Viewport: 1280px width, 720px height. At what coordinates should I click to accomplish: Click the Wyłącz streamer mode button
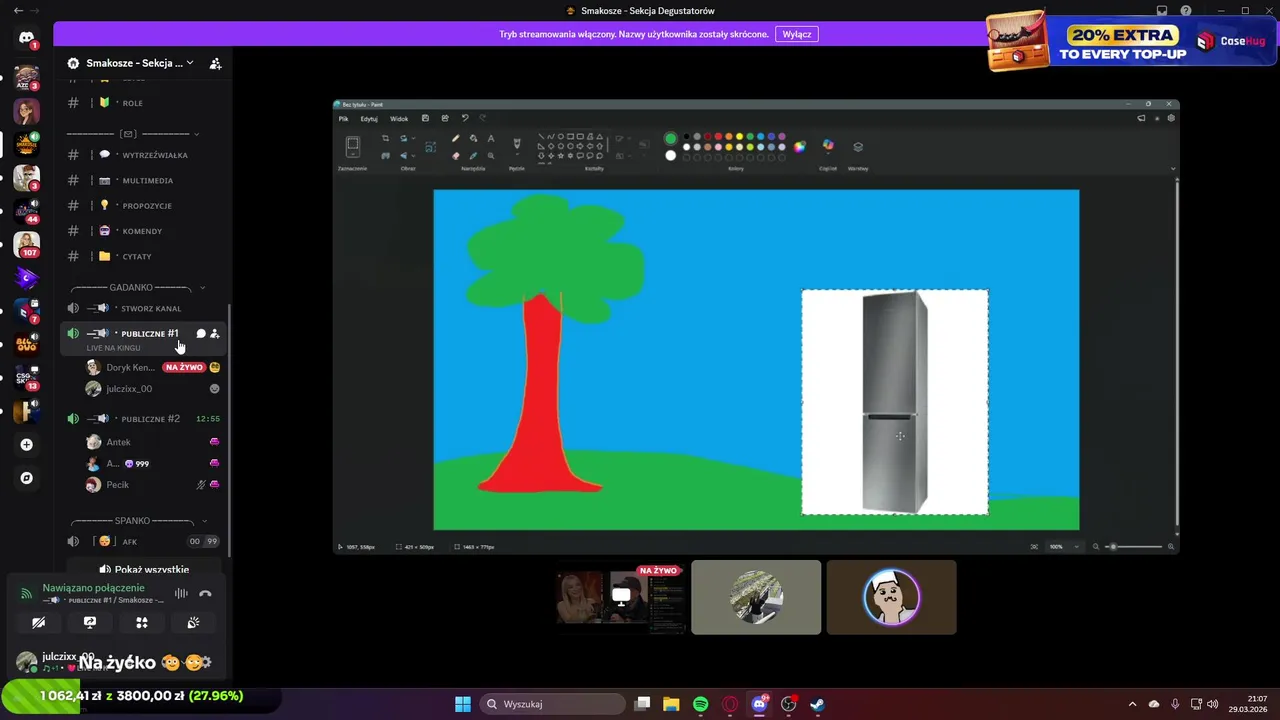[x=797, y=34]
